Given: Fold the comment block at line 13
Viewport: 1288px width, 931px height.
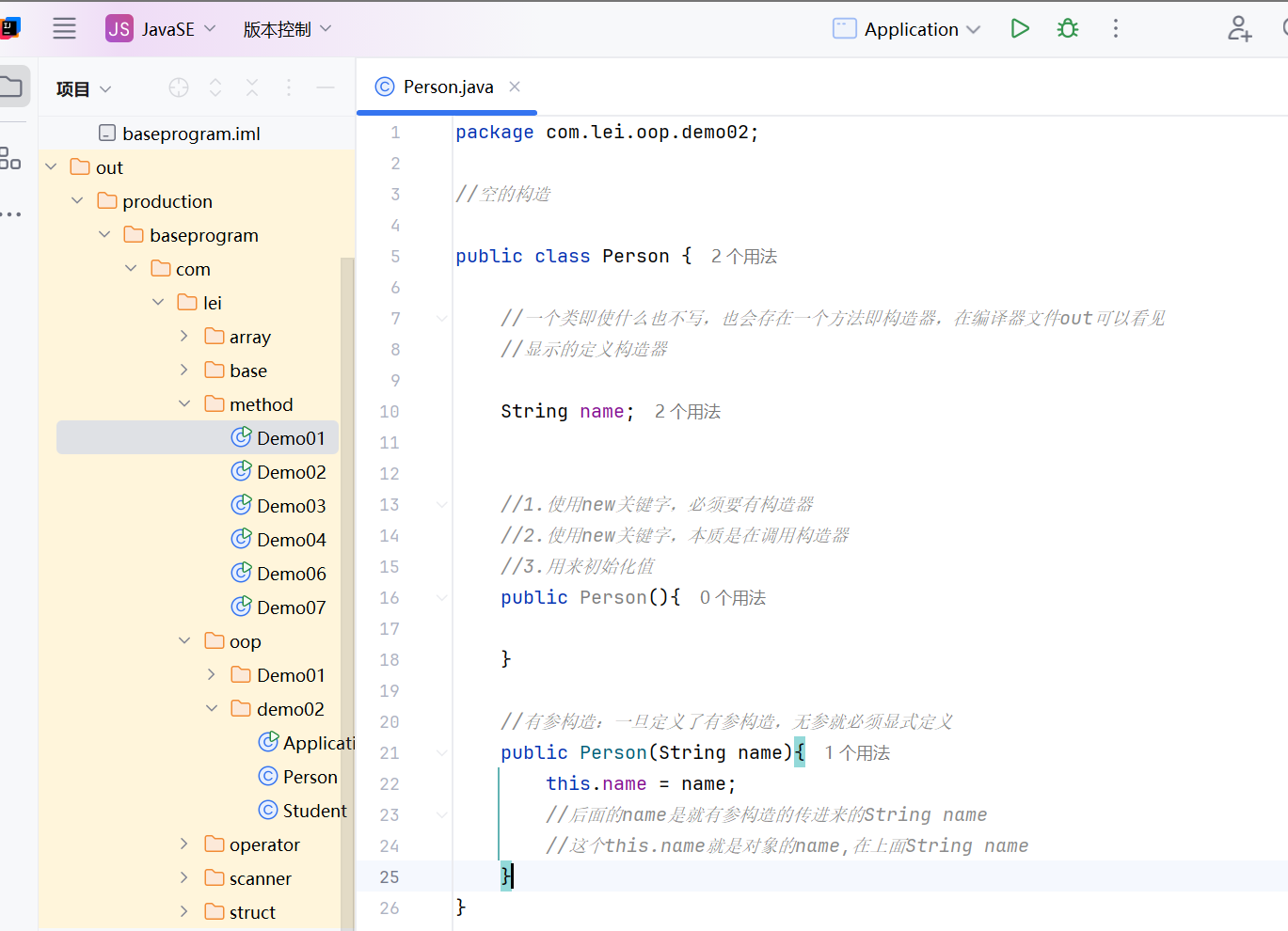Looking at the screenshot, I should [x=441, y=505].
